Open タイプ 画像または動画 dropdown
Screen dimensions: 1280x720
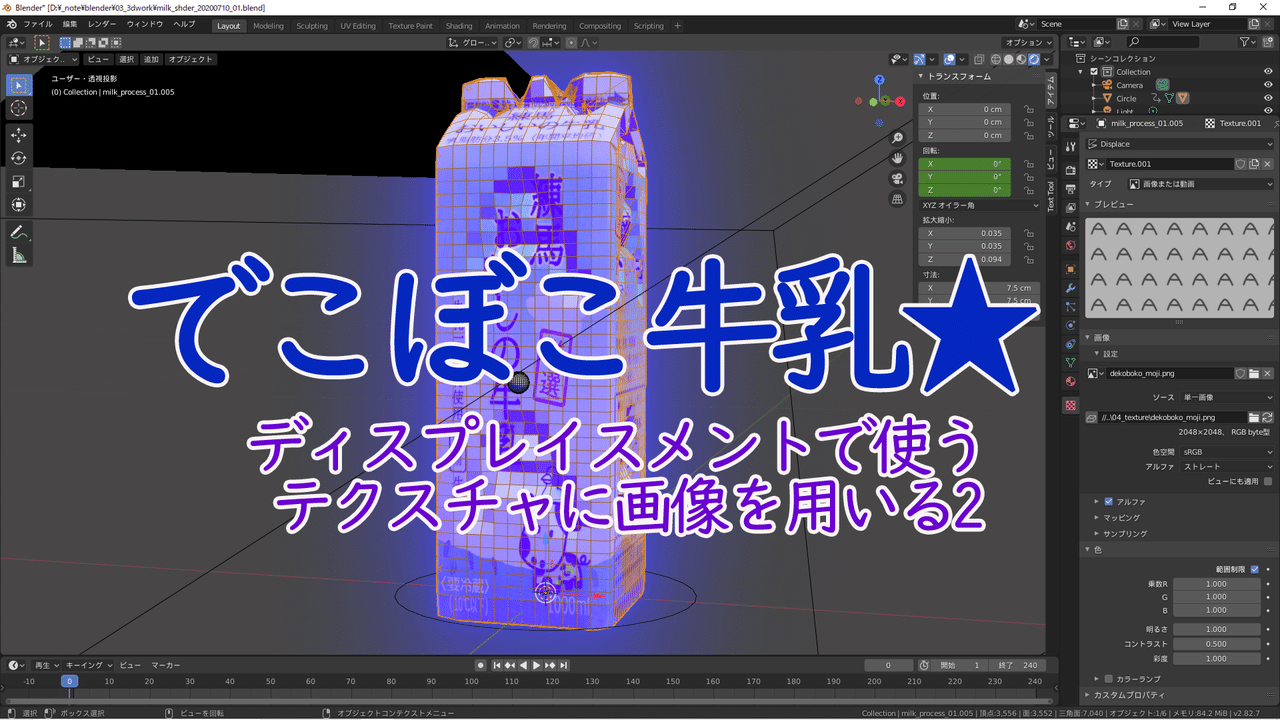[1201, 184]
